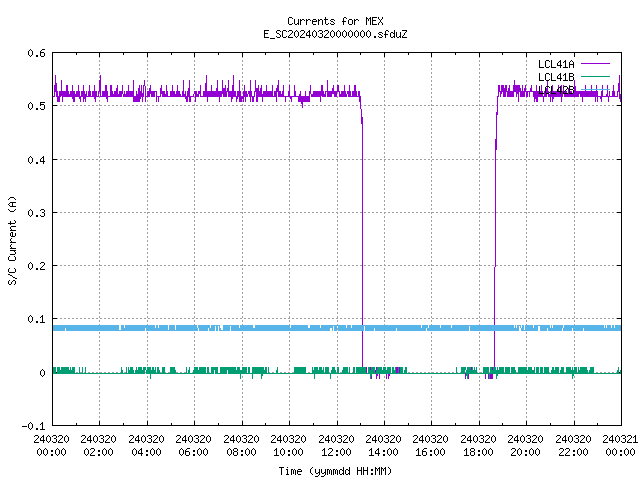Select the LCL42B legend label
The height and width of the screenshot is (480, 640).
pos(556,90)
